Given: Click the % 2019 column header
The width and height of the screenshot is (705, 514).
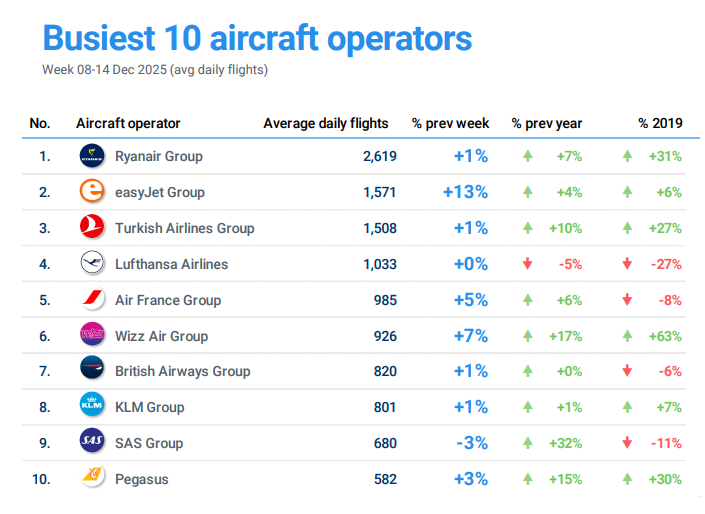Looking at the screenshot, I should point(660,123).
